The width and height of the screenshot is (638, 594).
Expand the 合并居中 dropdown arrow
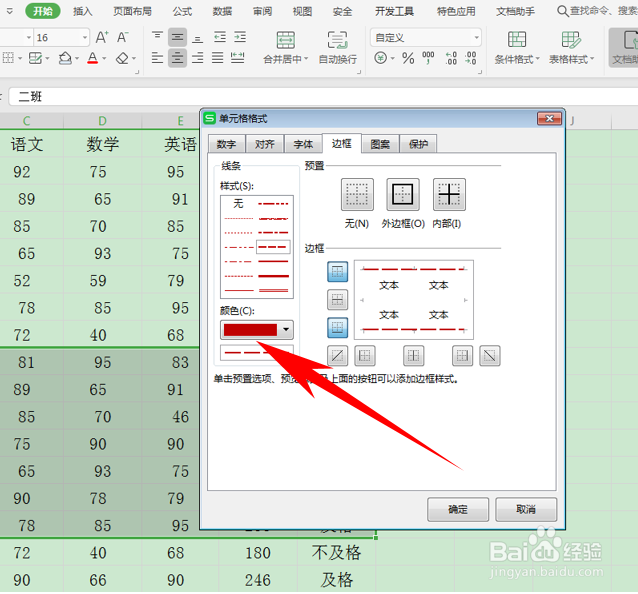tap(306, 59)
